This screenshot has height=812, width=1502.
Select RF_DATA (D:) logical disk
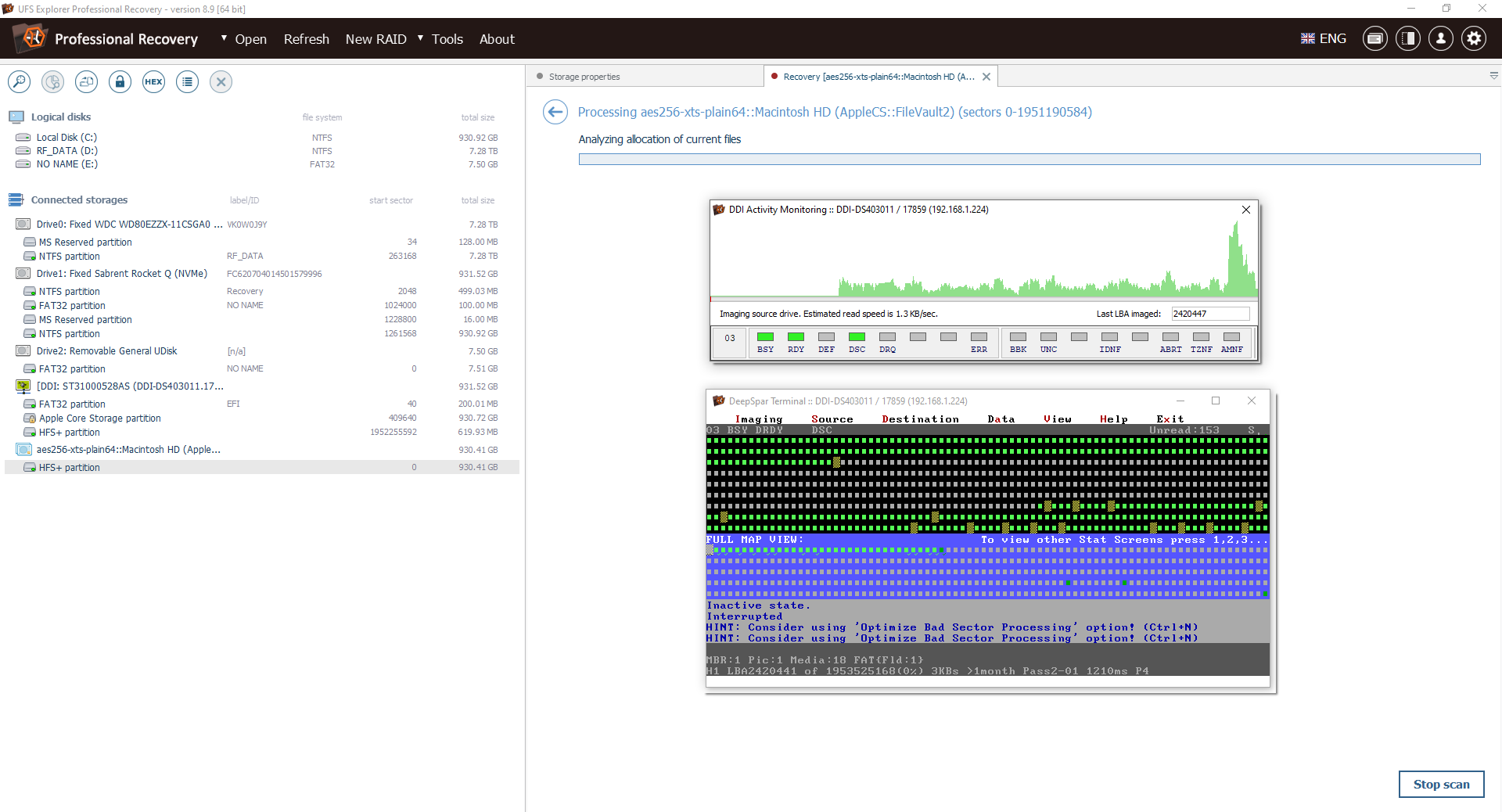pyautogui.click(x=66, y=151)
